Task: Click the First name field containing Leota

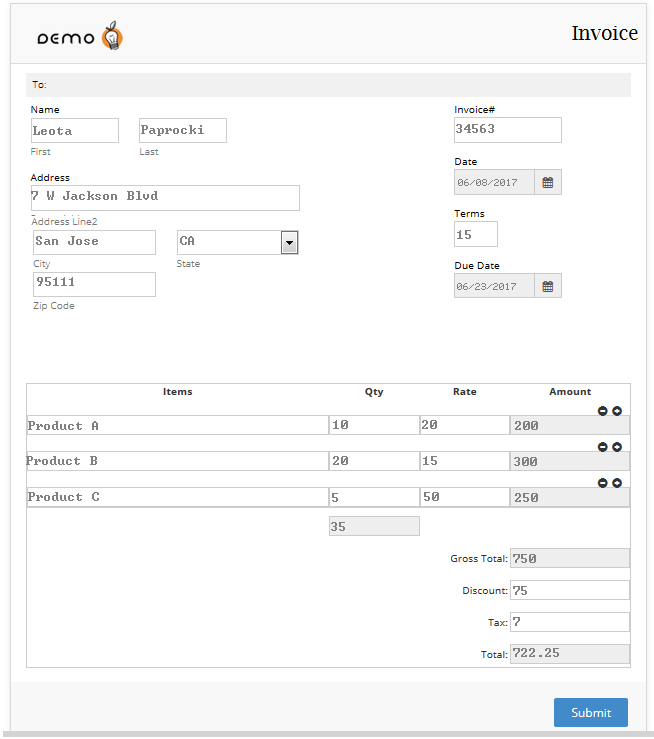Action: (x=75, y=130)
